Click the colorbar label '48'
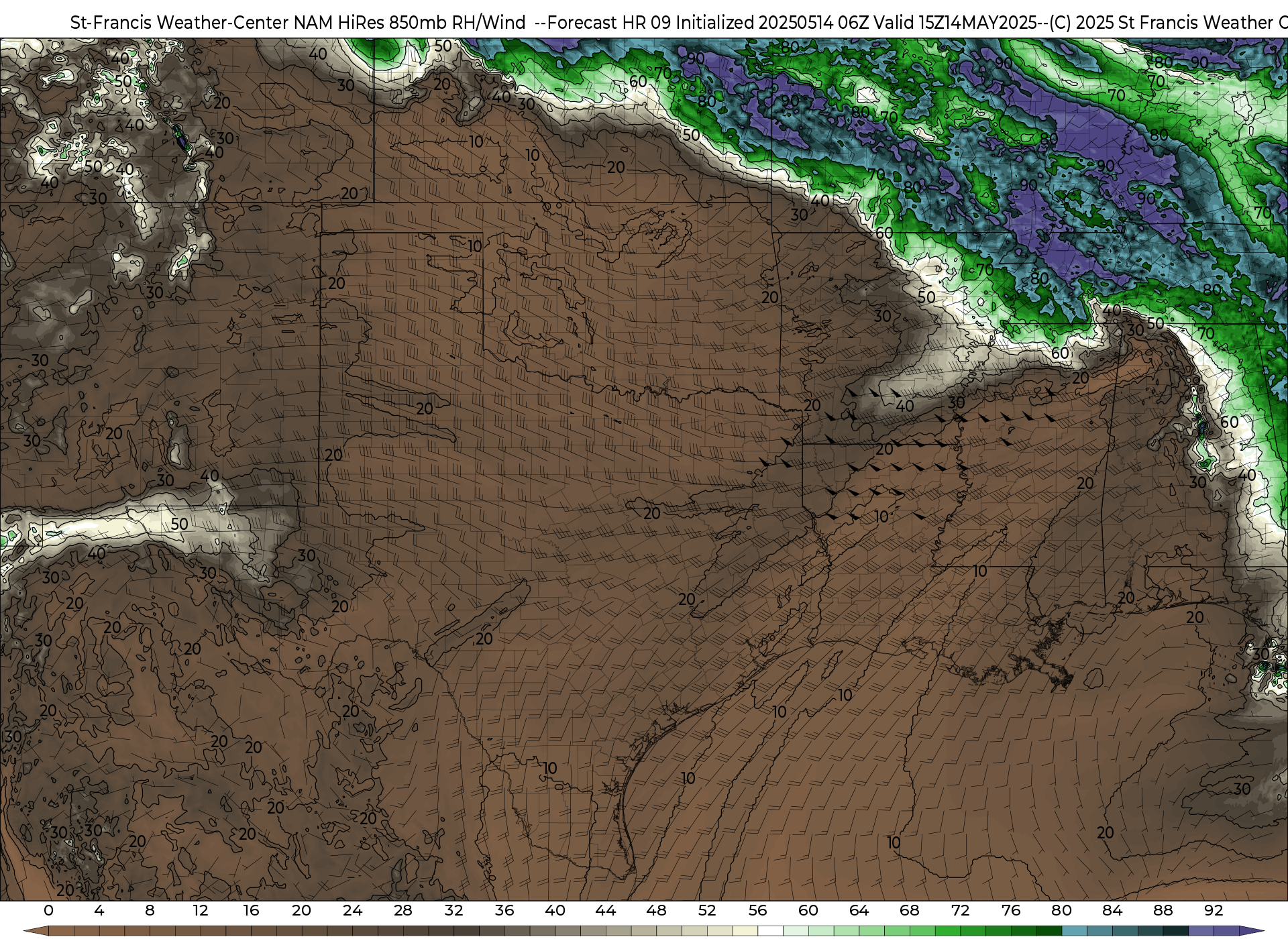 (x=656, y=910)
